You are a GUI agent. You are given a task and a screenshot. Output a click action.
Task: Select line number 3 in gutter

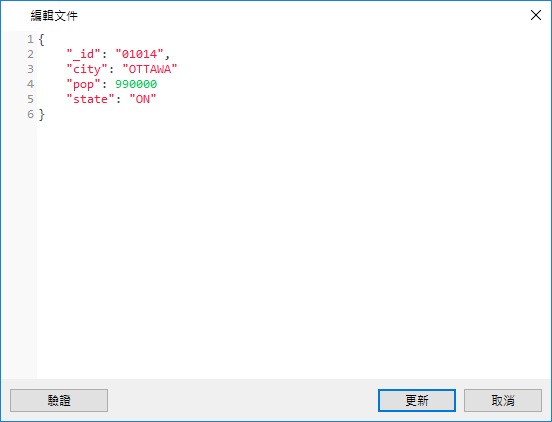(31, 69)
